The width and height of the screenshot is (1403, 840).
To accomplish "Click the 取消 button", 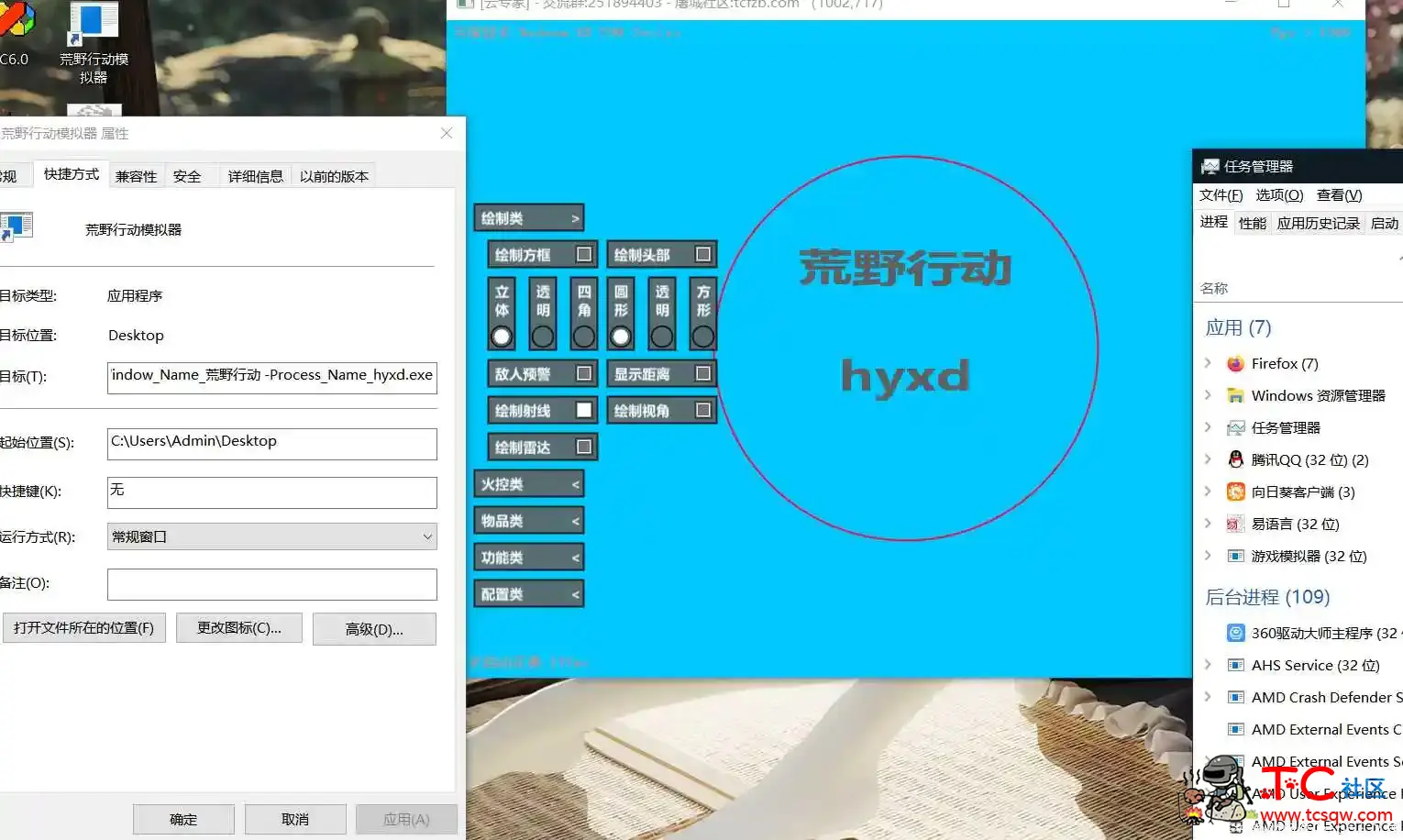I will [295, 819].
